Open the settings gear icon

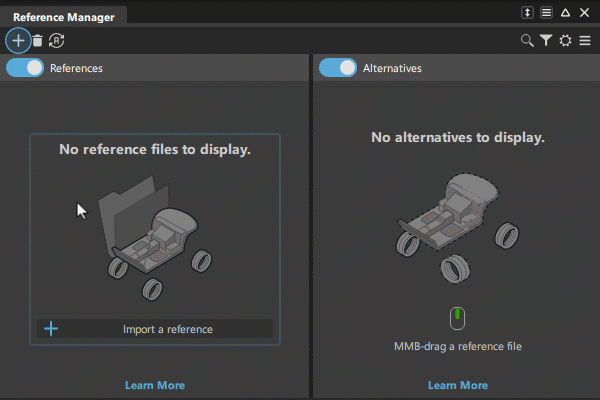tap(565, 41)
